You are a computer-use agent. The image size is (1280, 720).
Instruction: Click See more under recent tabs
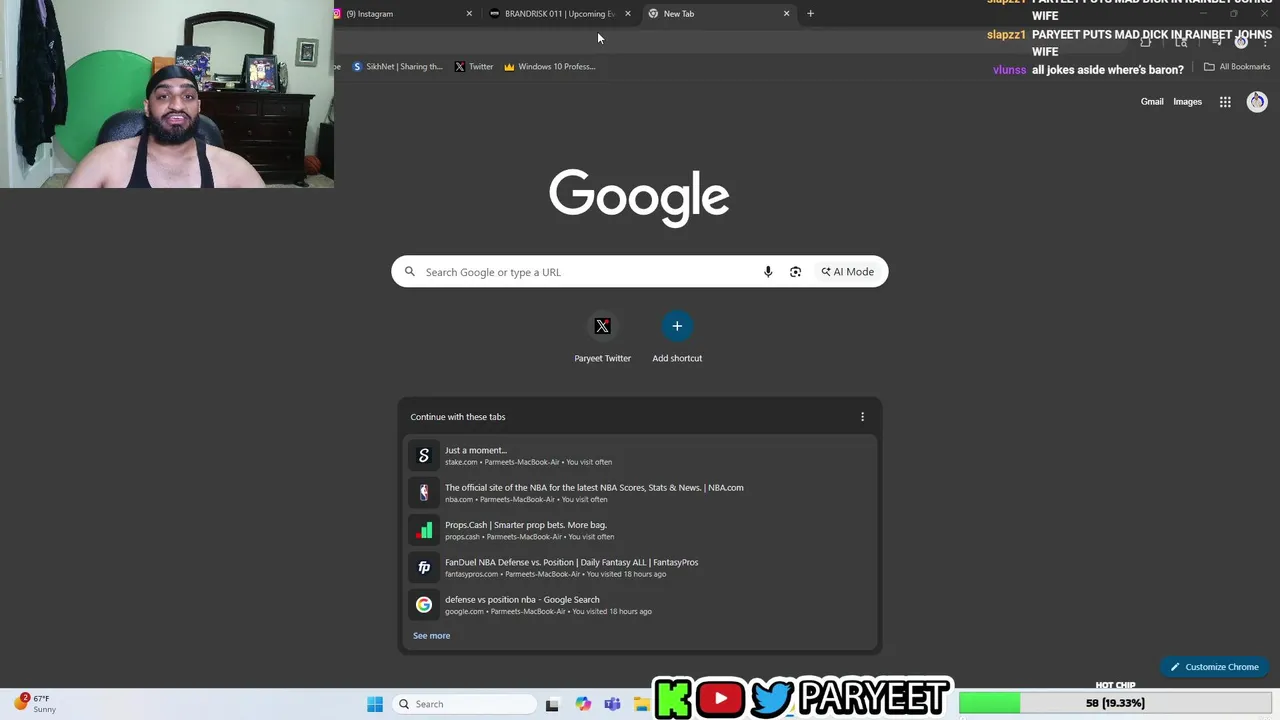coord(431,636)
